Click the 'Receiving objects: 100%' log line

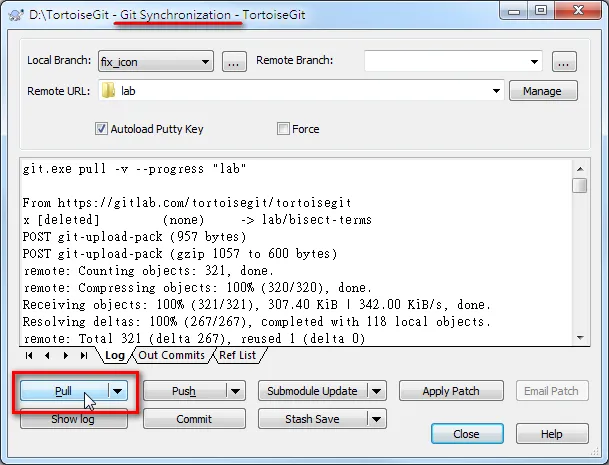tap(257, 305)
